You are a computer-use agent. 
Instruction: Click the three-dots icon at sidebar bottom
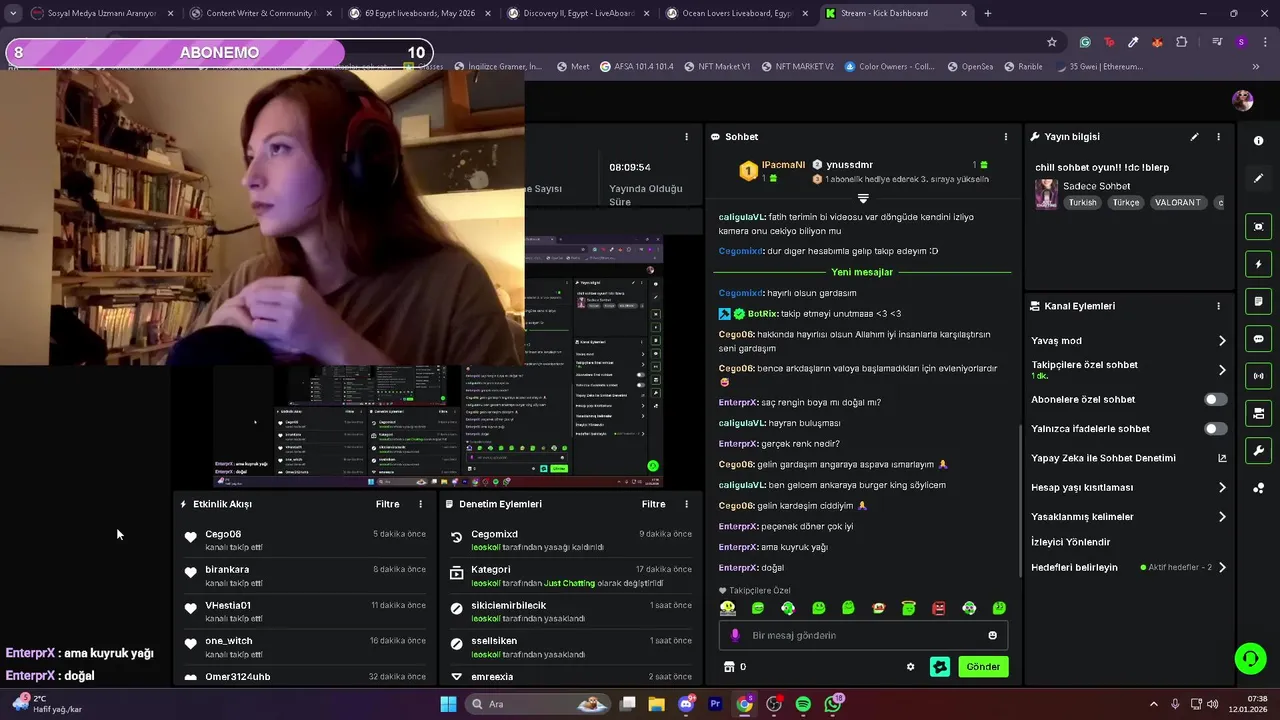(x=1258, y=488)
